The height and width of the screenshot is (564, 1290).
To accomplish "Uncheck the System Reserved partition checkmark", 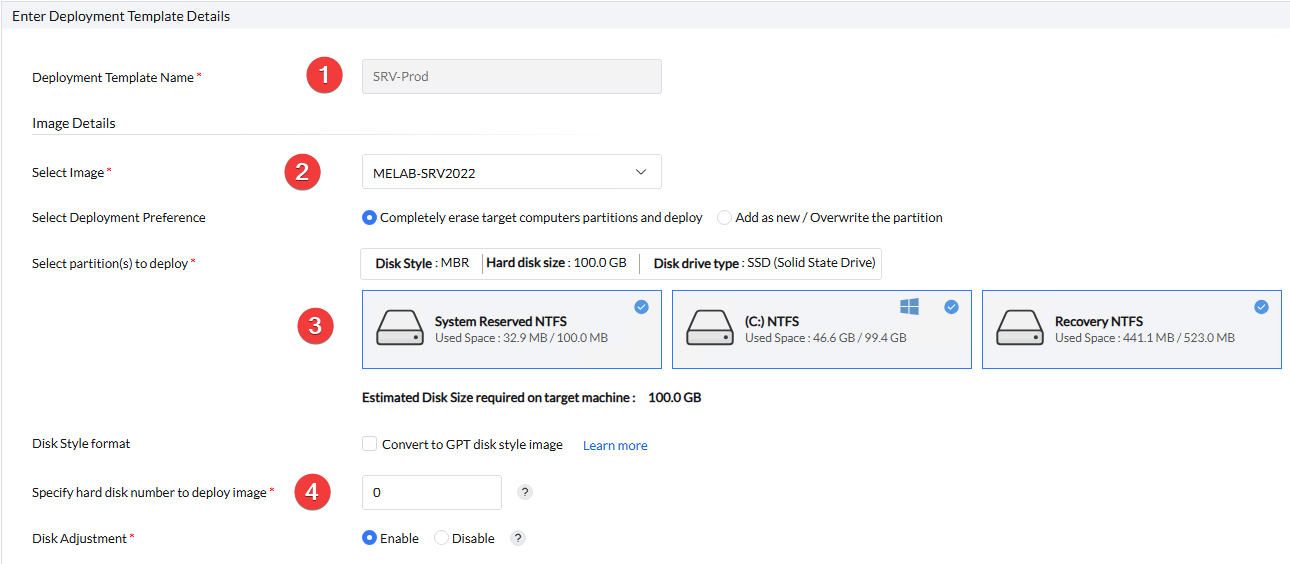I will 641,307.
